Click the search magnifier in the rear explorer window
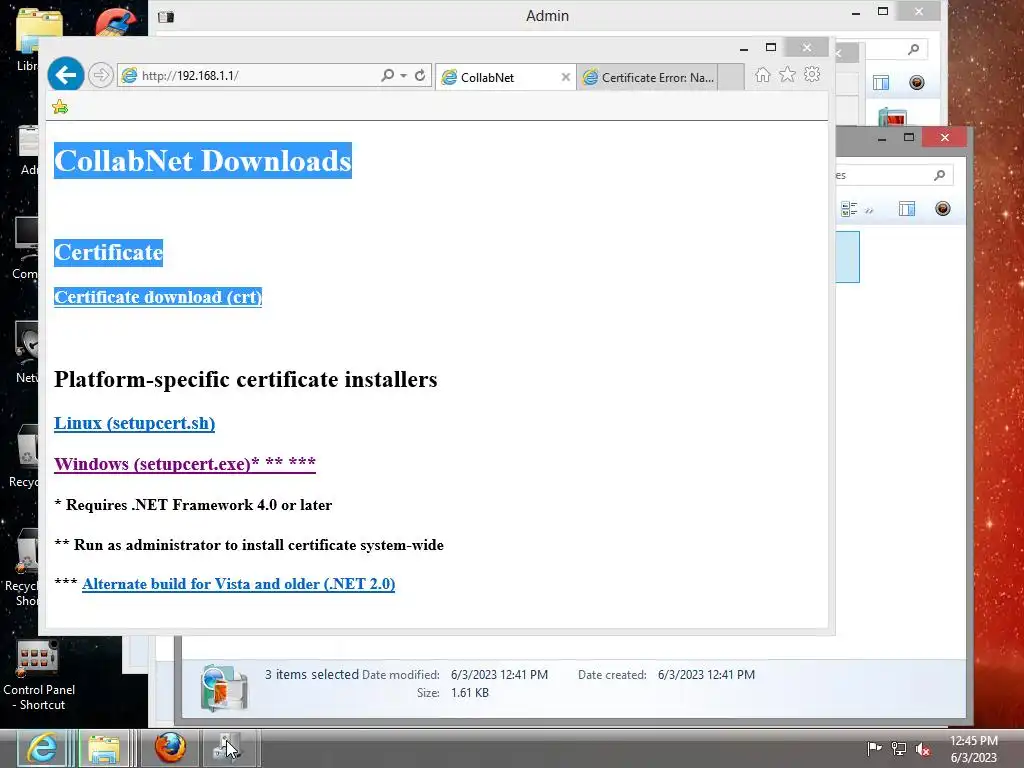Image resolution: width=1024 pixels, height=768 pixels. 940,175
